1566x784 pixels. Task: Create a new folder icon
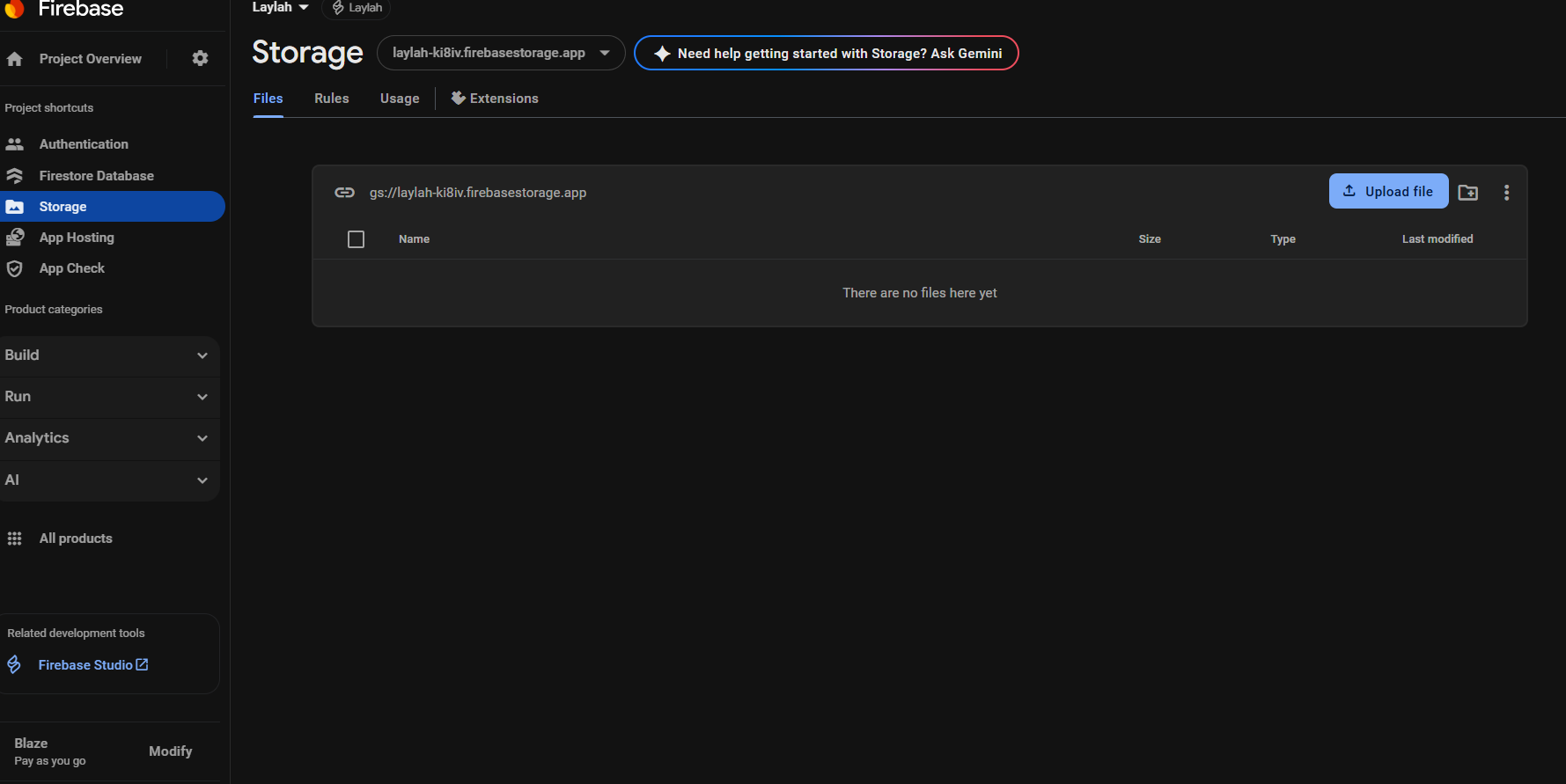pos(1468,192)
